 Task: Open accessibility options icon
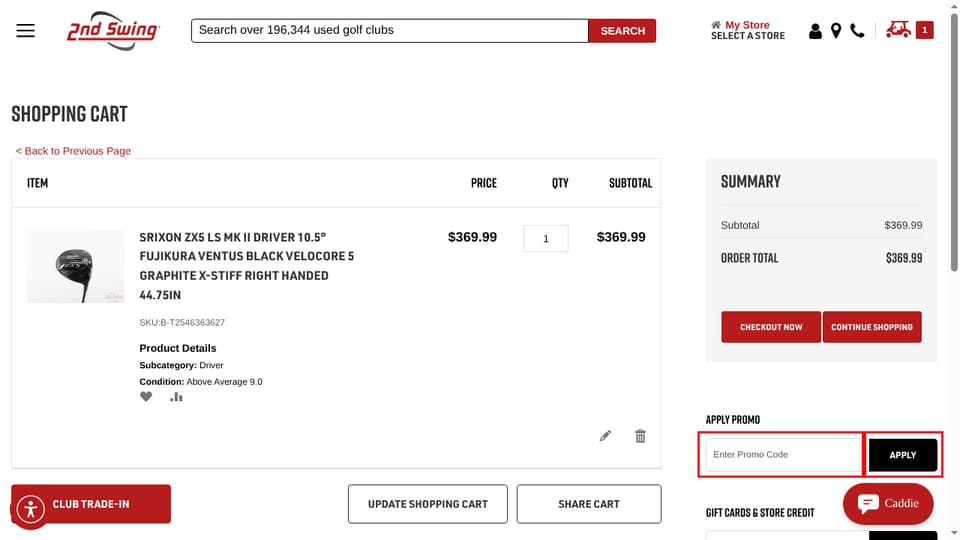point(31,509)
